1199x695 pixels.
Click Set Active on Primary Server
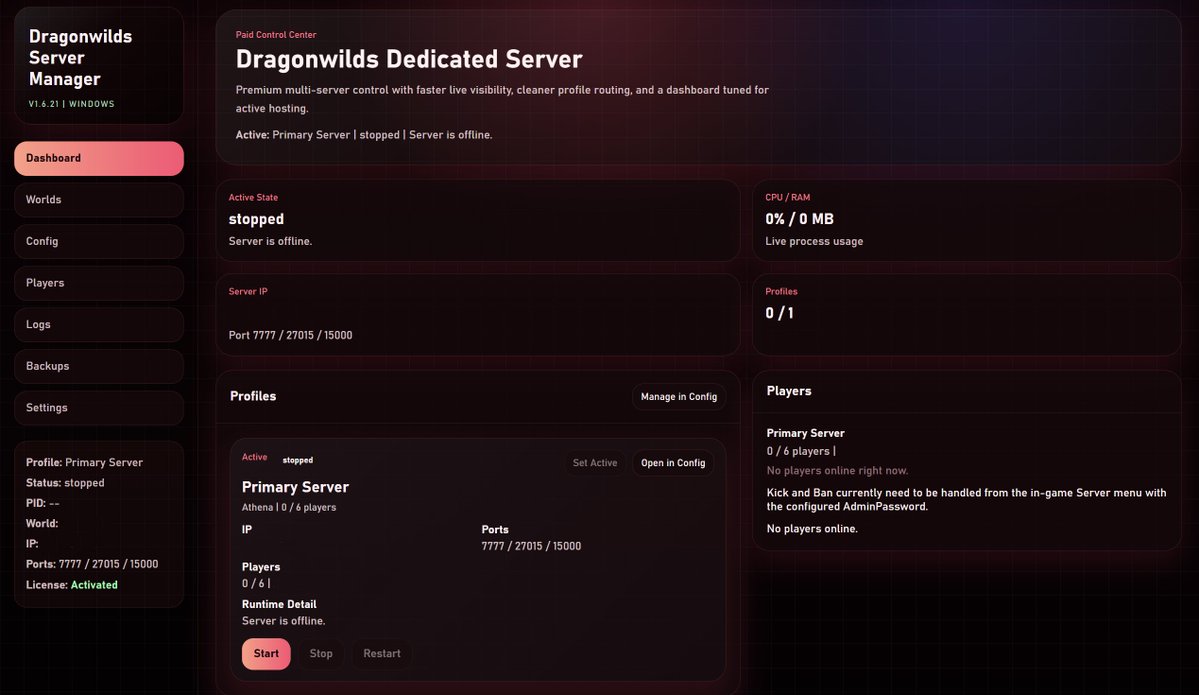(x=594, y=463)
